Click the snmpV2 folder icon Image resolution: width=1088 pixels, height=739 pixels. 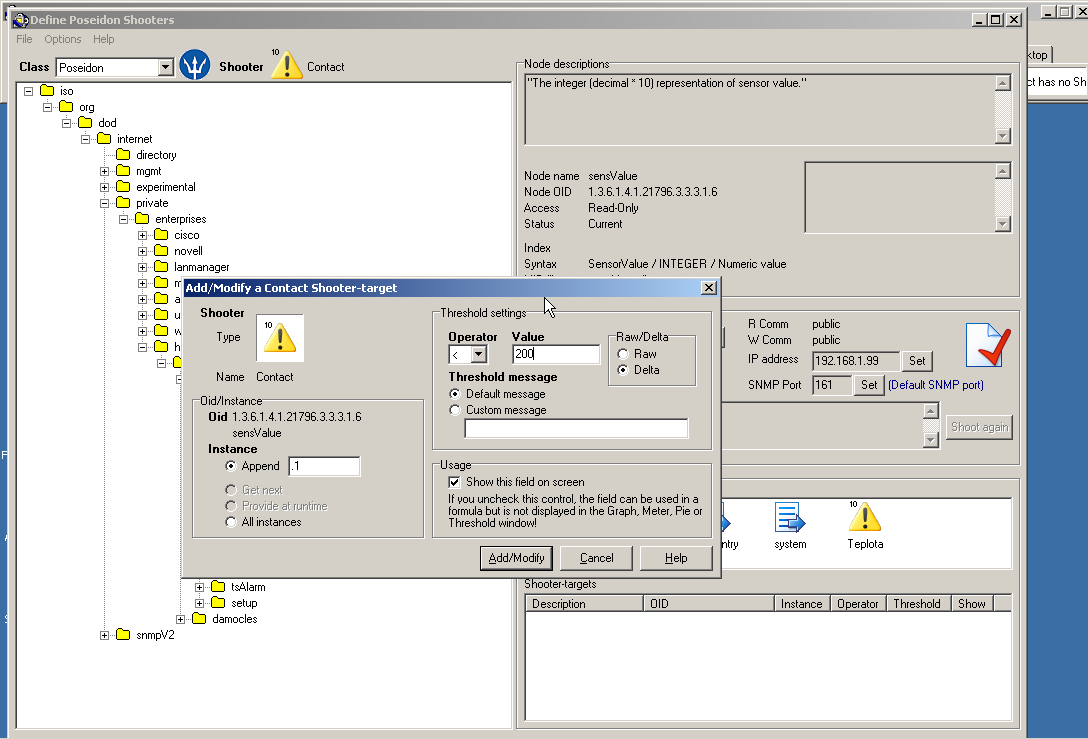click(x=124, y=635)
